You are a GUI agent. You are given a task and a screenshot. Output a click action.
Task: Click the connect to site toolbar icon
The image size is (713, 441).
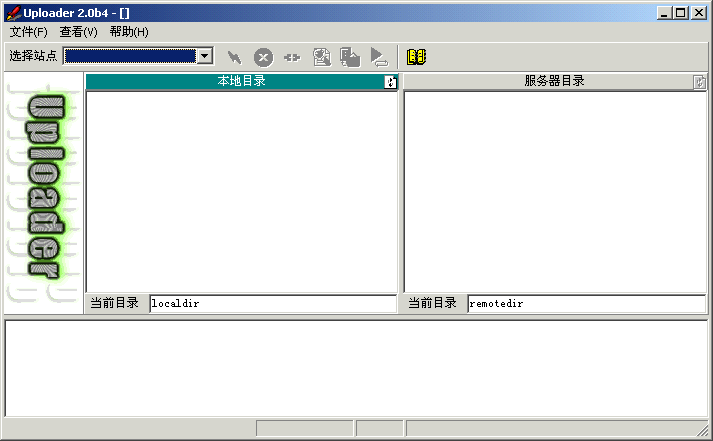(234, 57)
